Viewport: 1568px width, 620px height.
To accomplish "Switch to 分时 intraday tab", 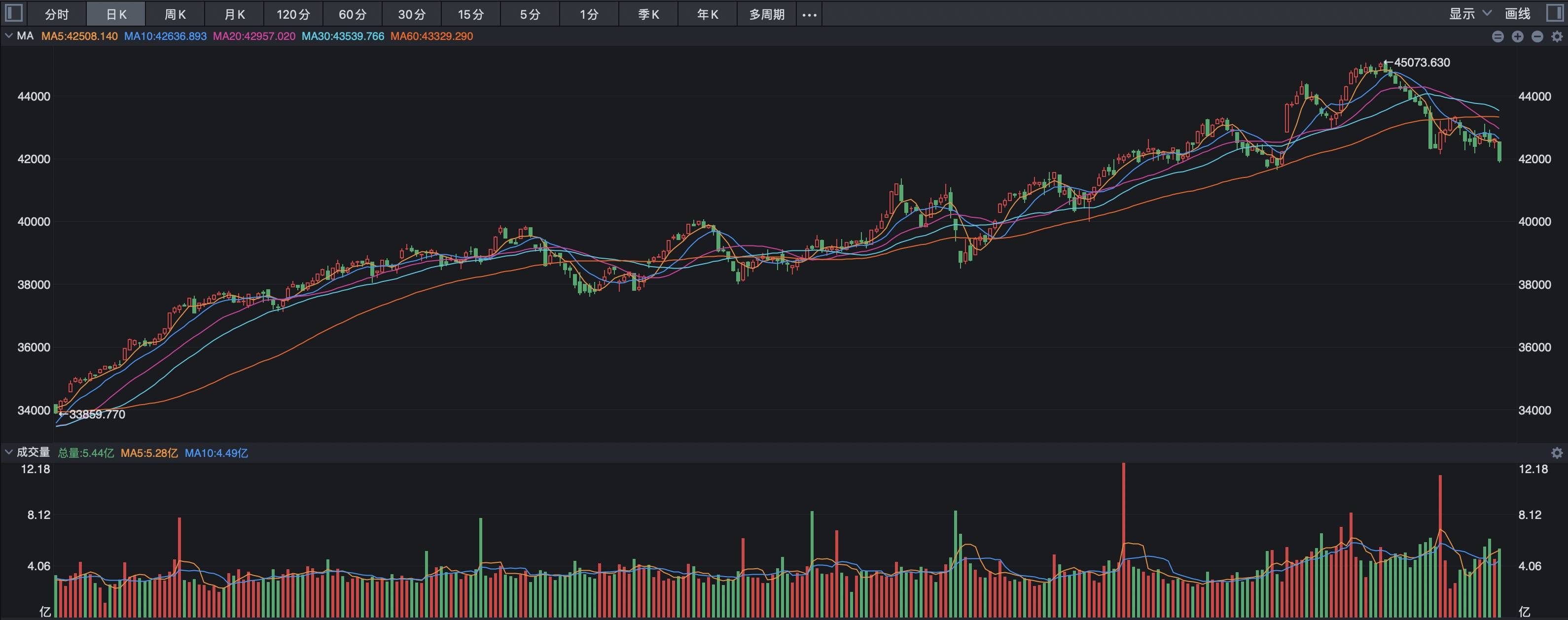I will pos(57,14).
